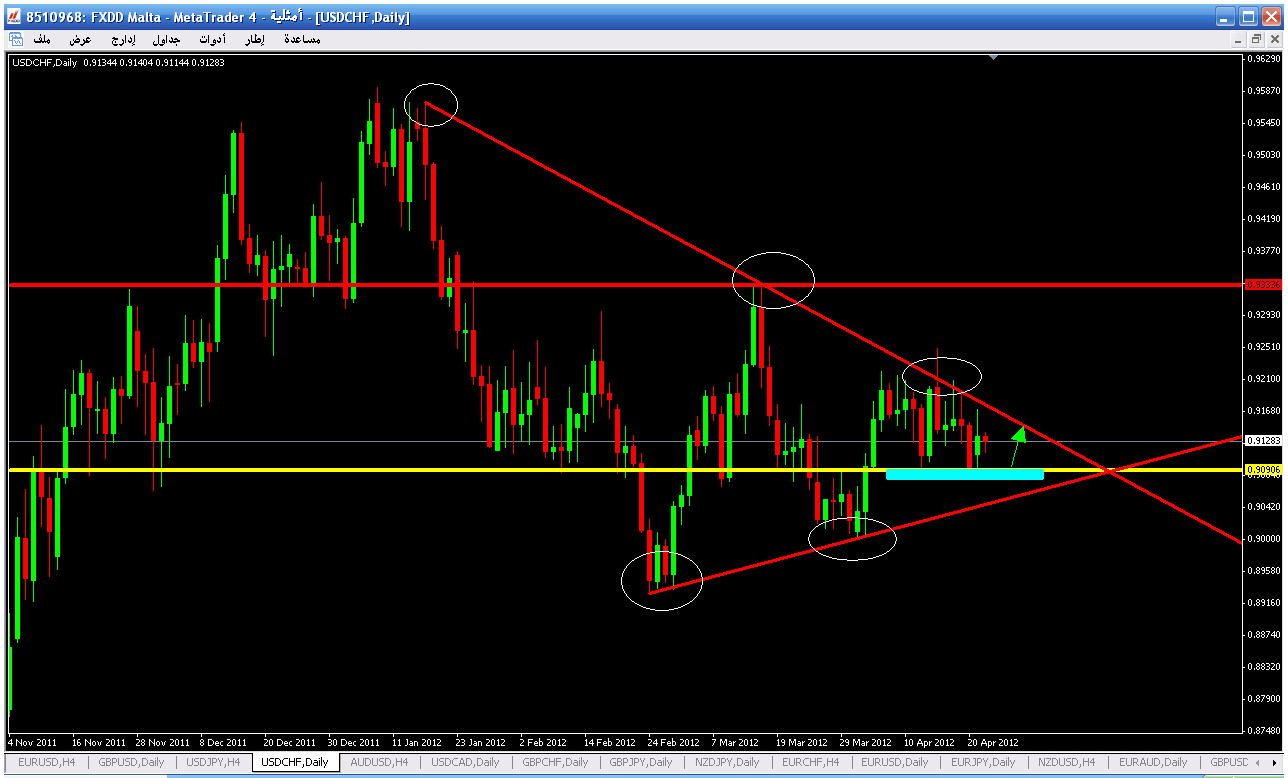The image size is (1288, 778).
Task: Open the جداول (Charts) menu
Action: (x=166, y=39)
